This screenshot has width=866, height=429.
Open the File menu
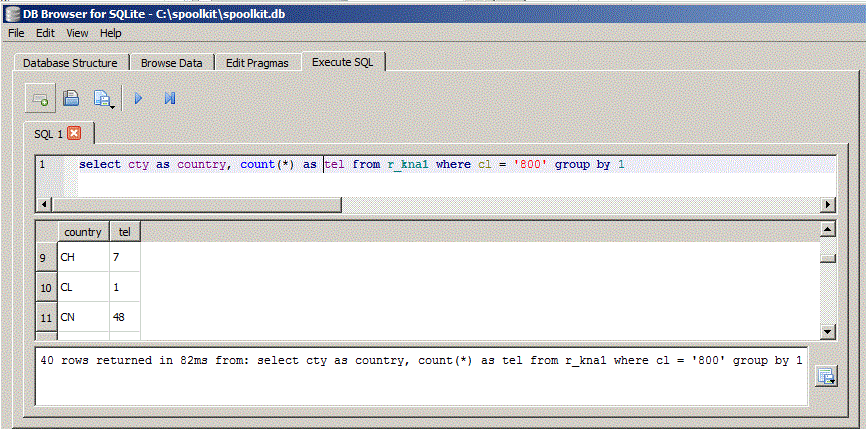pyautogui.click(x=16, y=33)
